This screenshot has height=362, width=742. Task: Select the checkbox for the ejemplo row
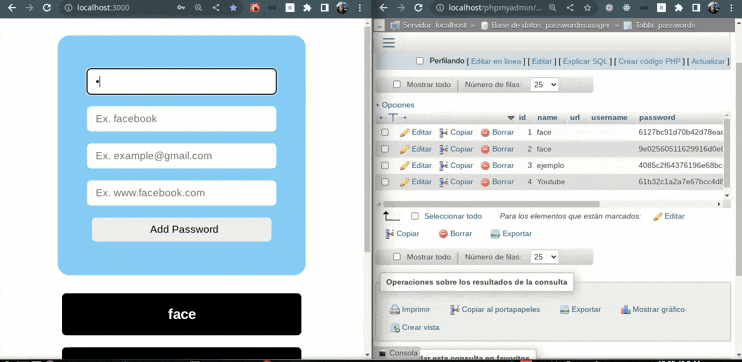coord(385,166)
